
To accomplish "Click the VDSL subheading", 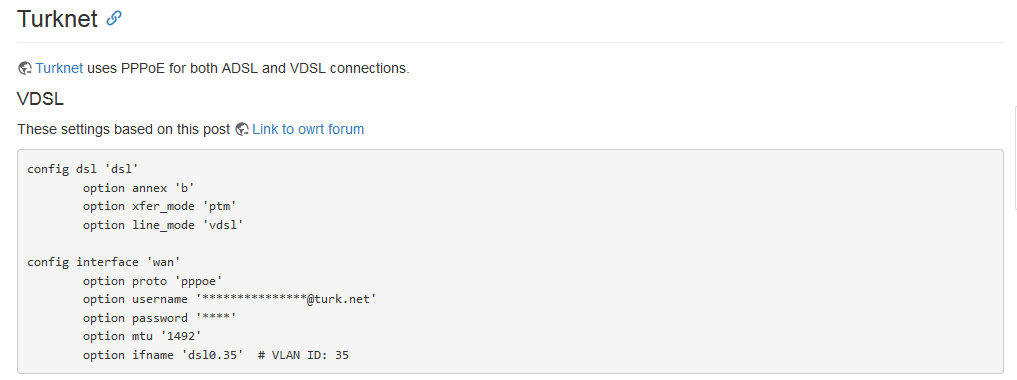I will tap(40, 99).
